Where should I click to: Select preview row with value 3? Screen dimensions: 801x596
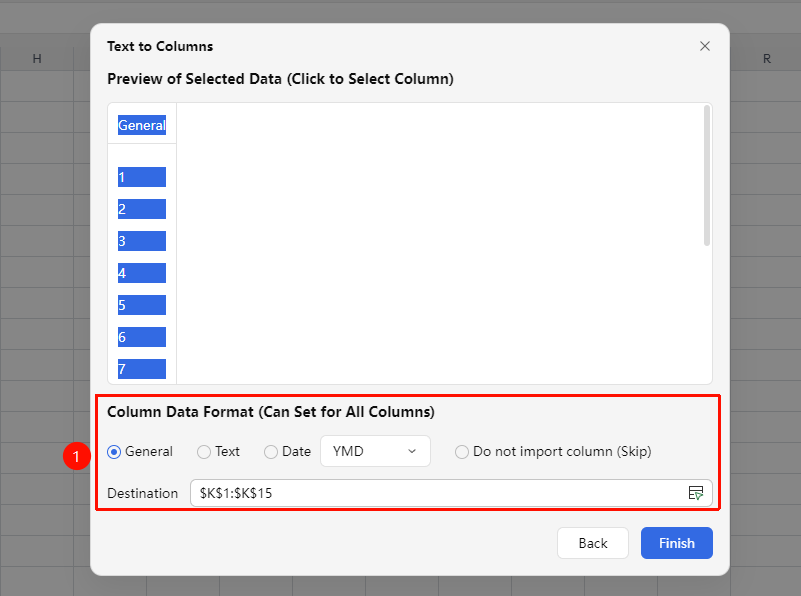[142, 241]
